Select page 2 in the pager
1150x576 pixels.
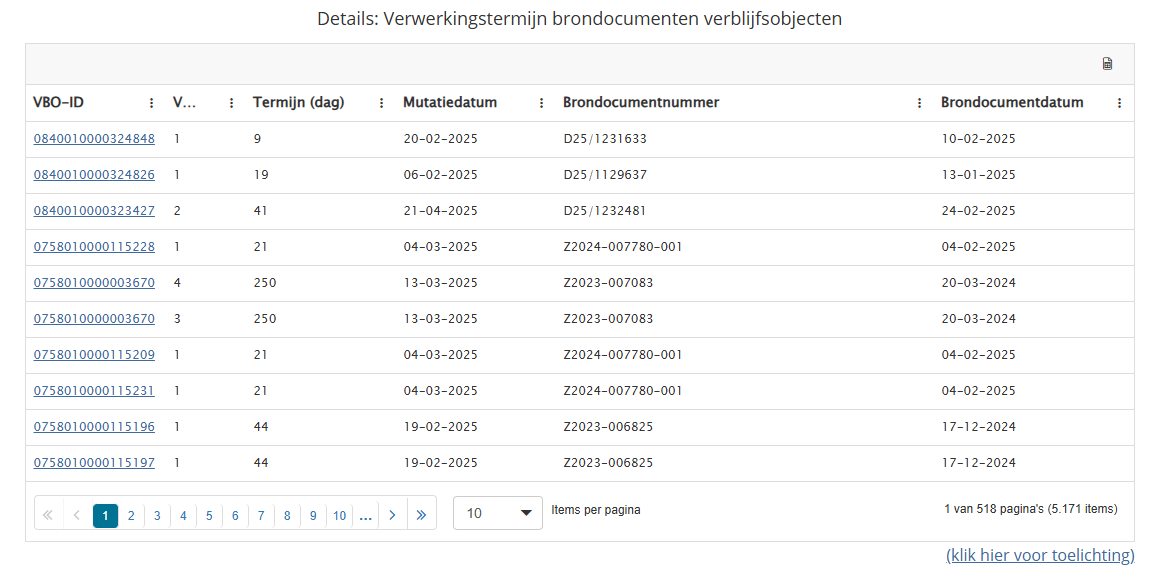point(131,516)
